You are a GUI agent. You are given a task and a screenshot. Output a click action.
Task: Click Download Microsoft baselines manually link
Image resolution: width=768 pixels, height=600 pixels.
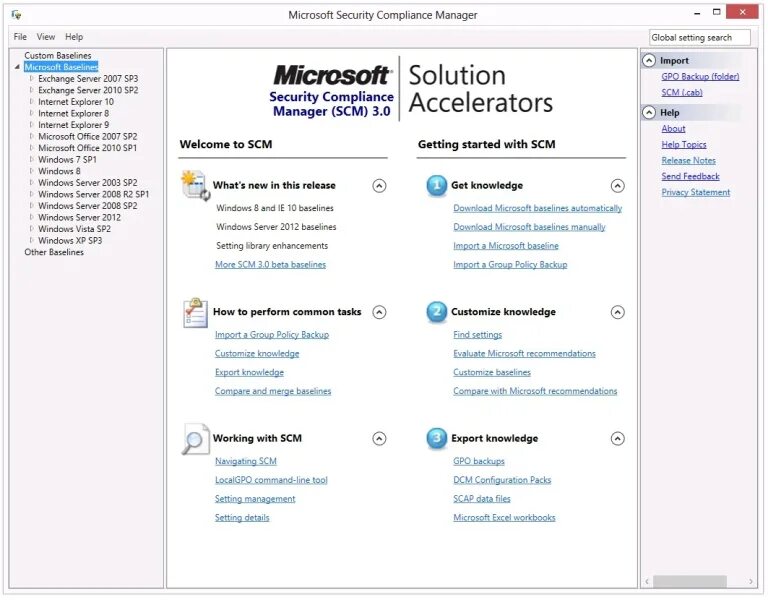coord(529,227)
